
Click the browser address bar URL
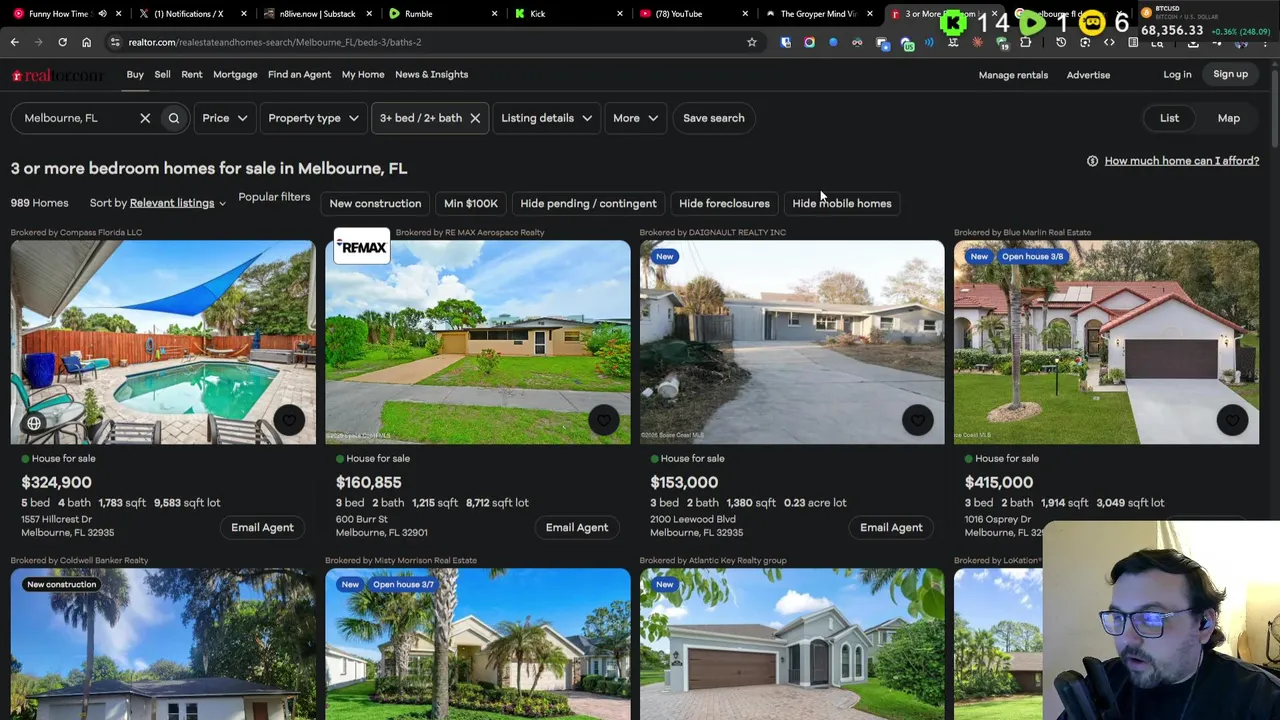(x=275, y=42)
